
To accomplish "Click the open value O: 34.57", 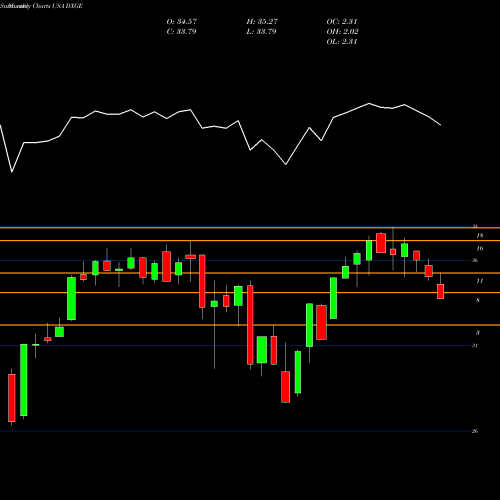I will [x=182, y=22].
